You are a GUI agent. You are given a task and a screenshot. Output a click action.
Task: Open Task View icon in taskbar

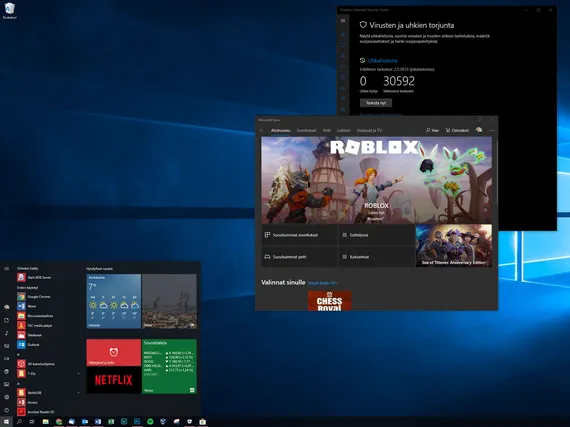[32, 422]
